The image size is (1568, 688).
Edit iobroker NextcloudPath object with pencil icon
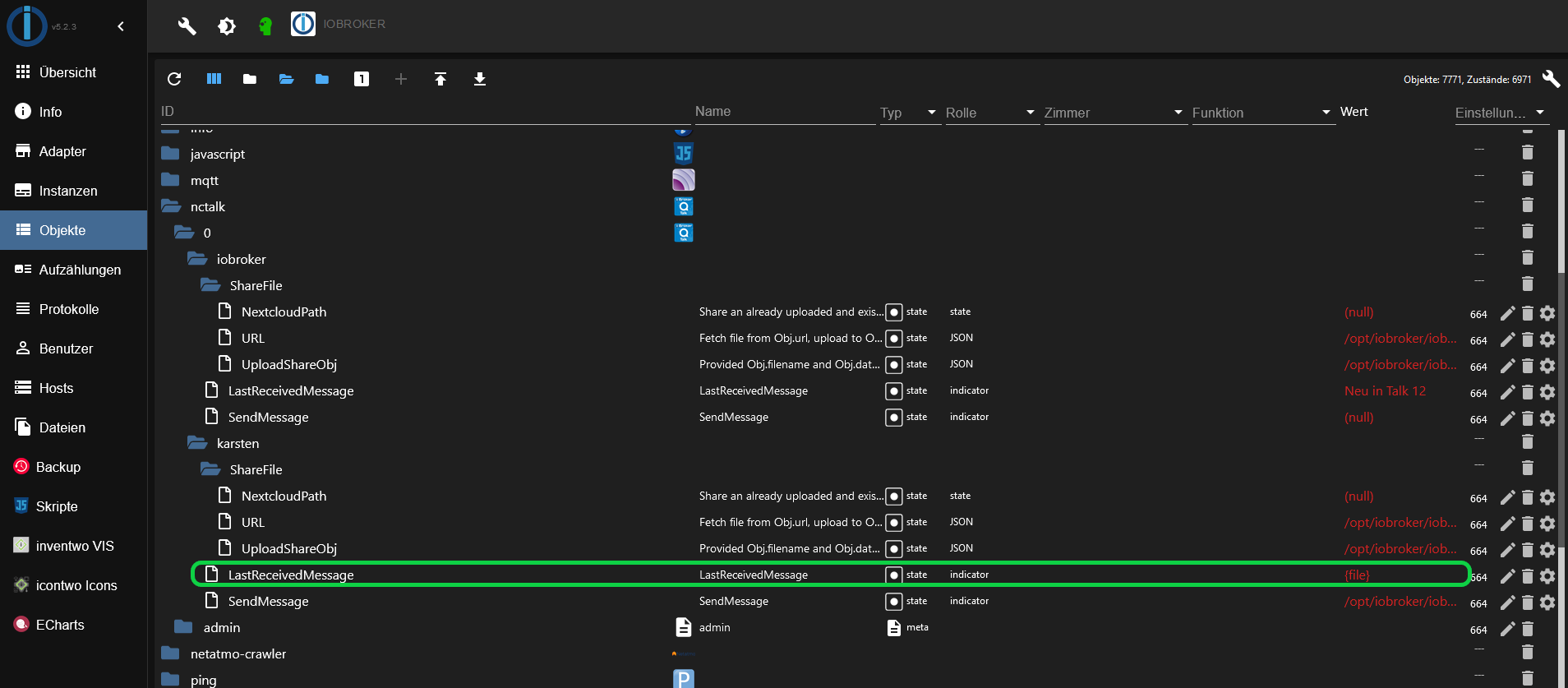point(1507,313)
